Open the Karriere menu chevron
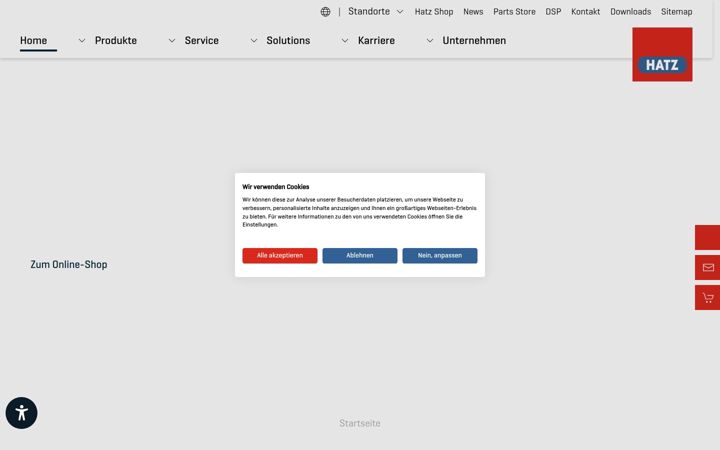This screenshot has height=450, width=720. [344, 40]
